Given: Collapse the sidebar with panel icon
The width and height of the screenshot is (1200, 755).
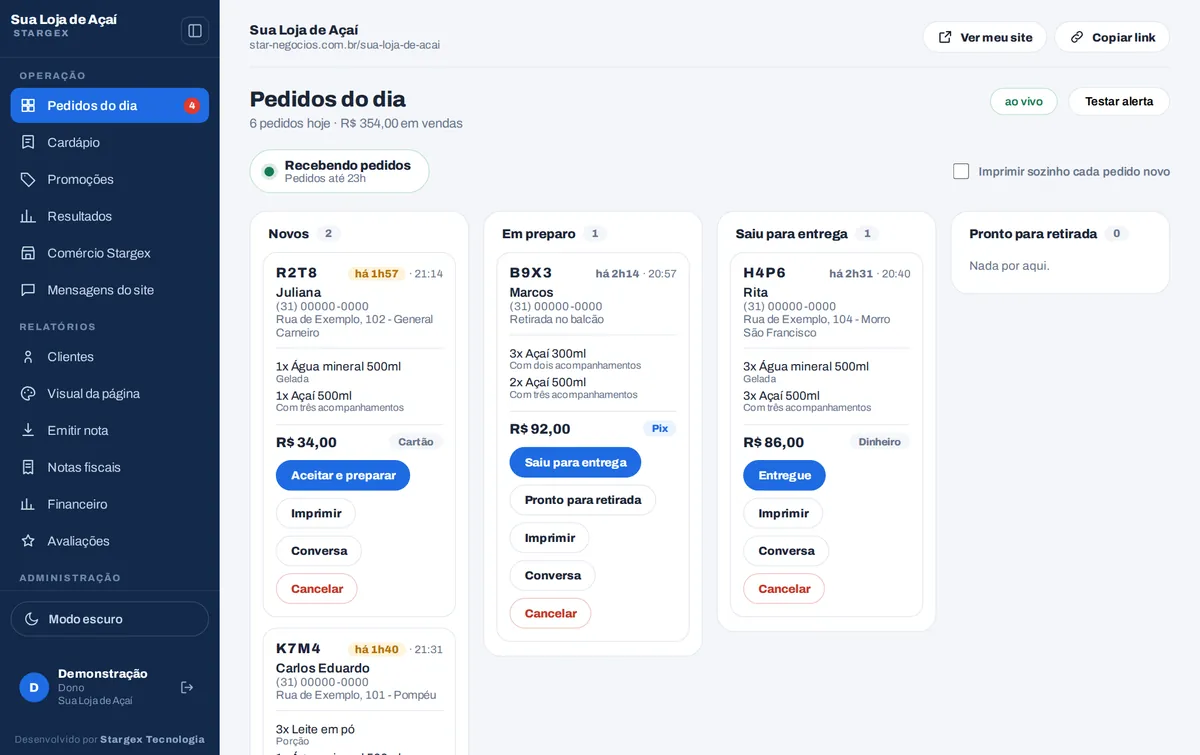Looking at the screenshot, I should [195, 31].
